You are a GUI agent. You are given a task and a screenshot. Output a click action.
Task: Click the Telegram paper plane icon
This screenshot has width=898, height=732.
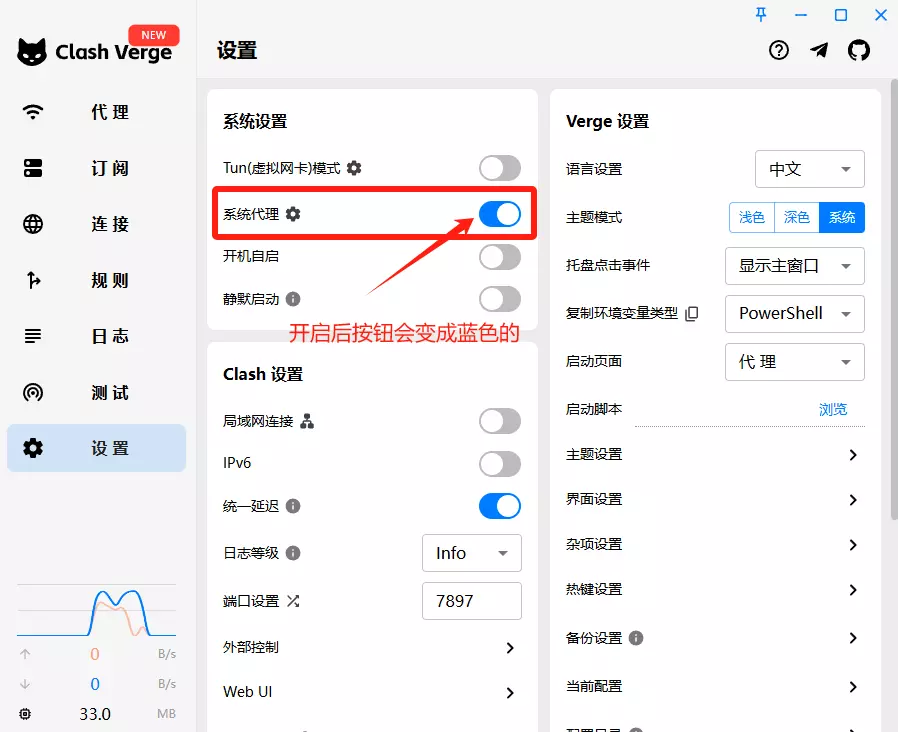(819, 49)
